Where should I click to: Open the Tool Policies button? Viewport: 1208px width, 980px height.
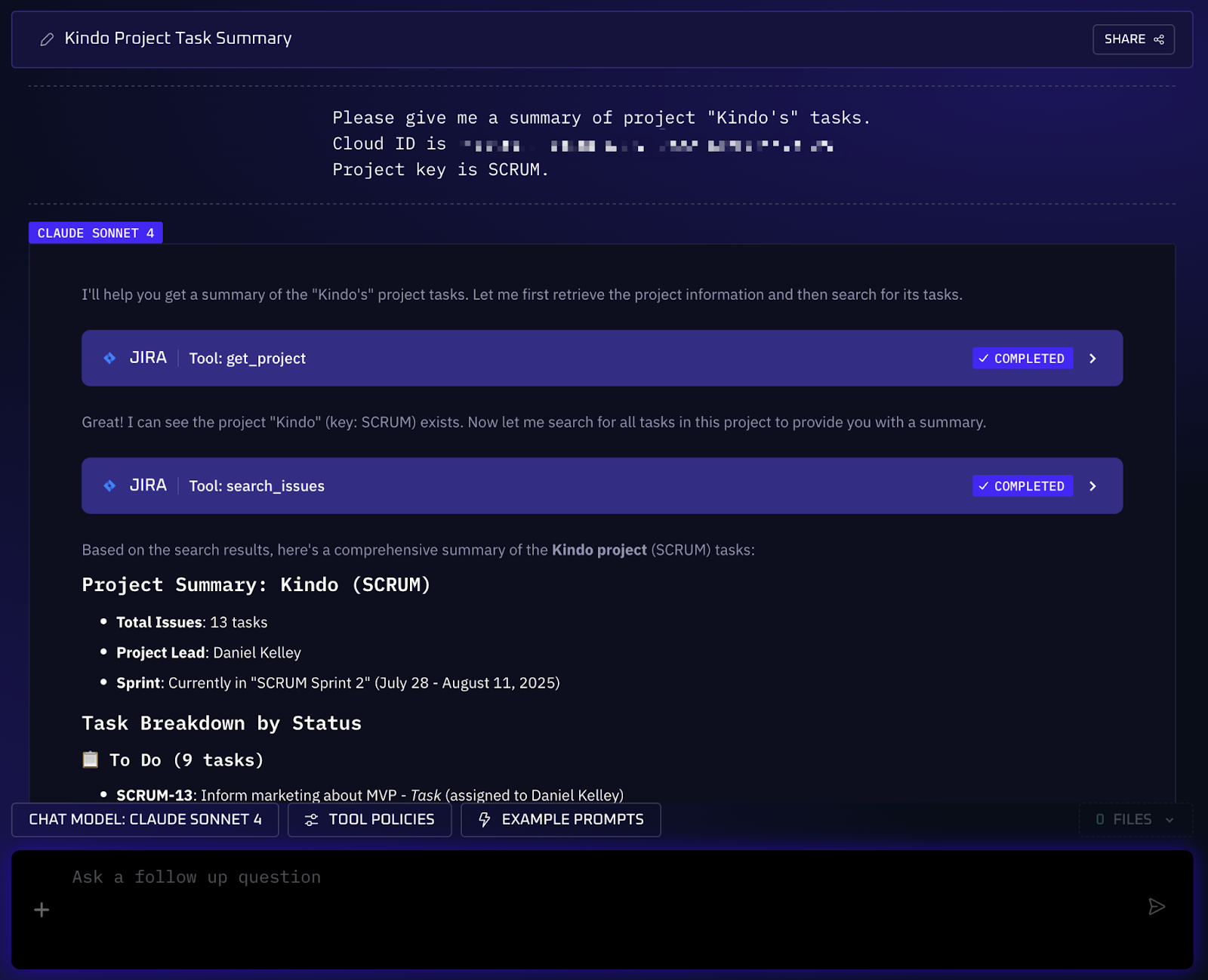pyautogui.click(x=369, y=819)
